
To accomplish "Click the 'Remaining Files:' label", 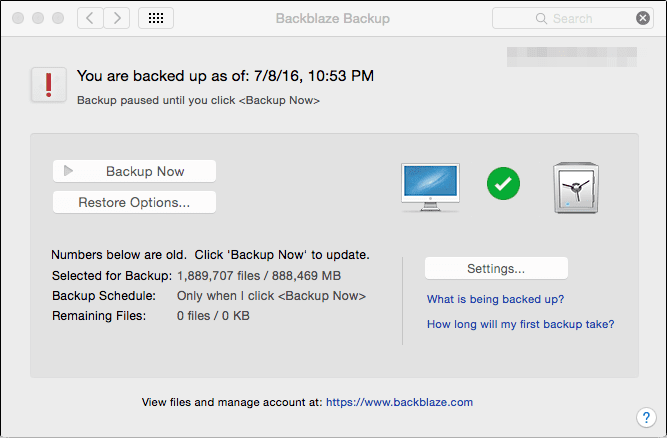I will pos(99,316).
